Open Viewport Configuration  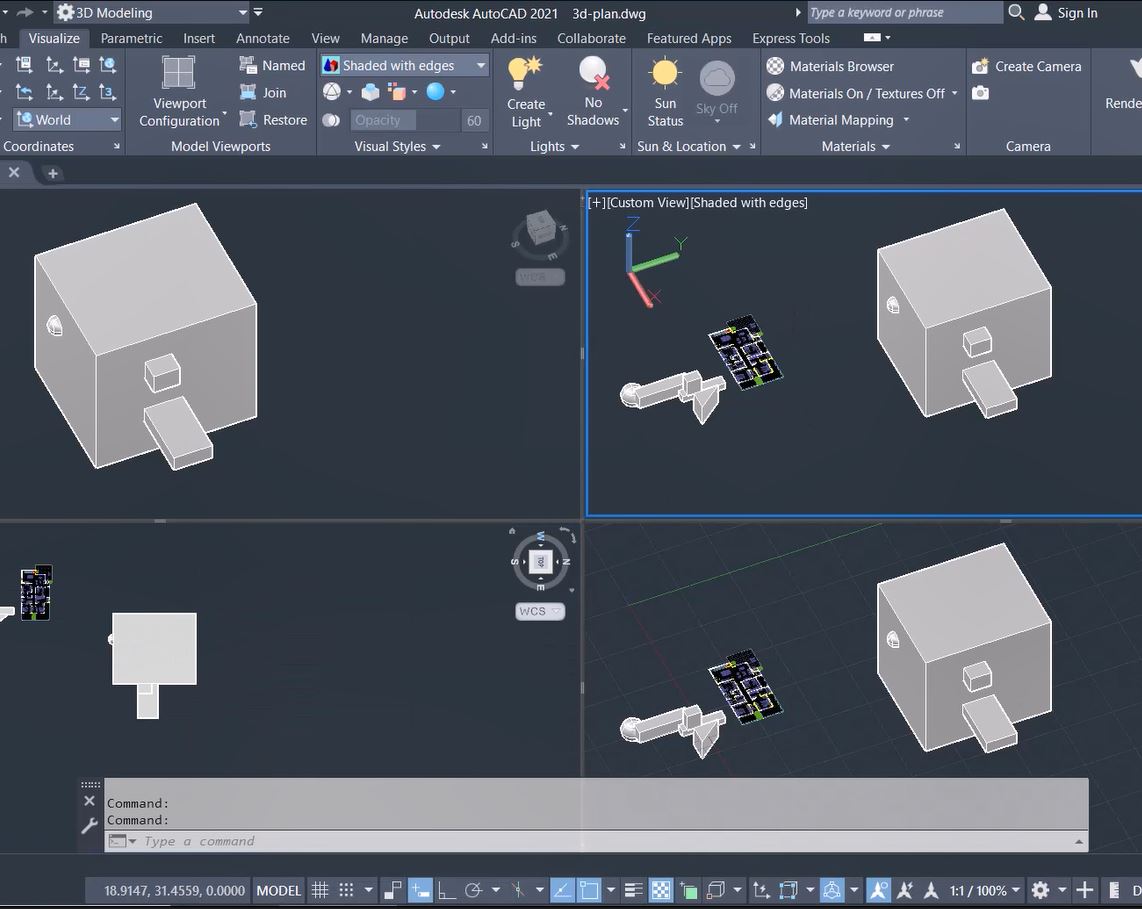179,90
